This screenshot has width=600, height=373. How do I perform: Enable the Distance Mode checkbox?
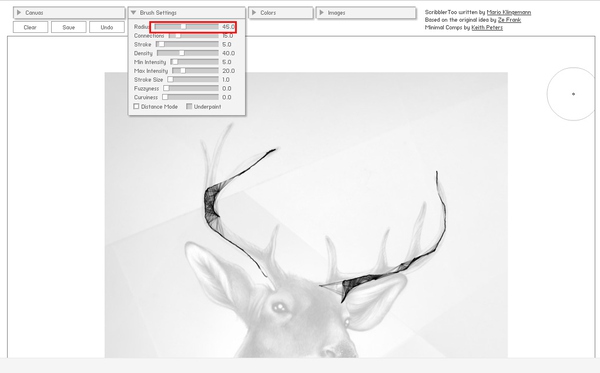136,106
